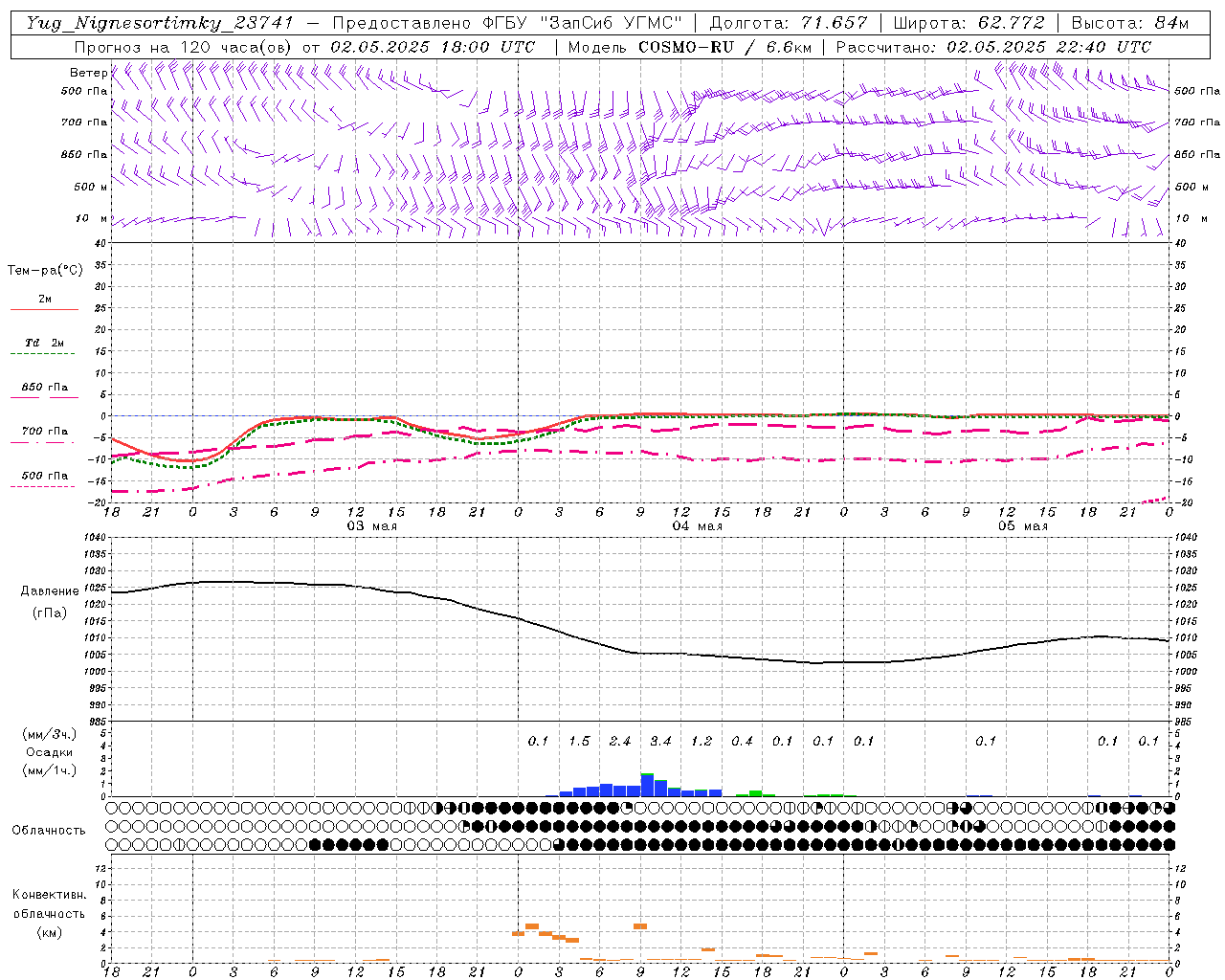Screen dimensions: 1225x980
Task: Click the temperature legend 850 гПа entry
Action: [x=44, y=388]
